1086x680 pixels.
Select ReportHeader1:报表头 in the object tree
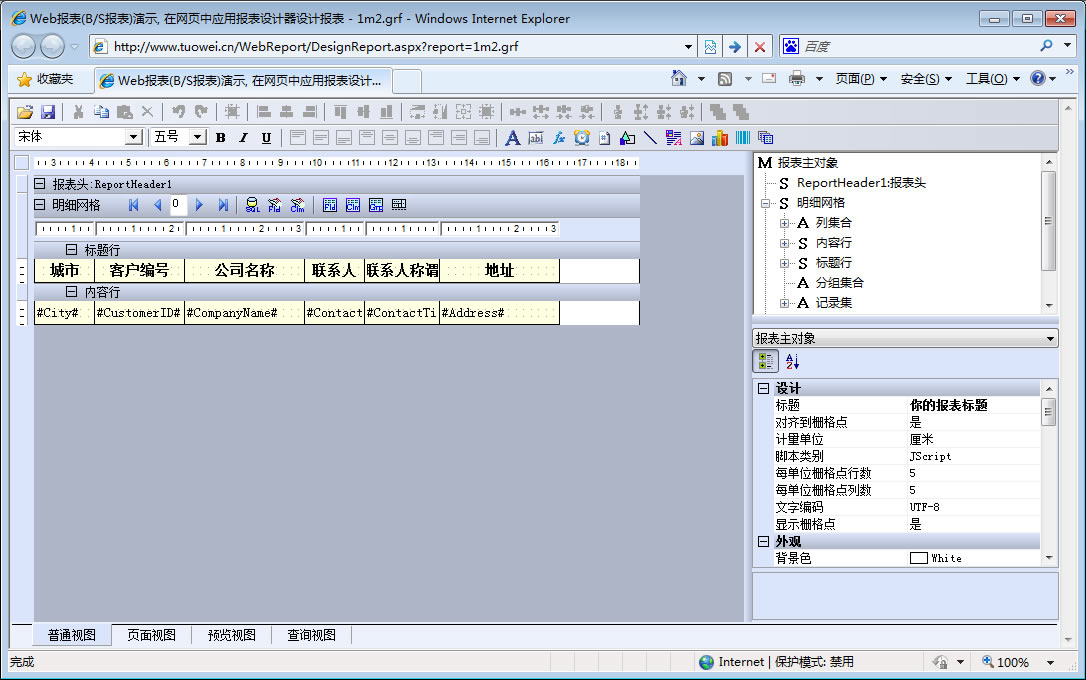pyautogui.click(x=860, y=183)
